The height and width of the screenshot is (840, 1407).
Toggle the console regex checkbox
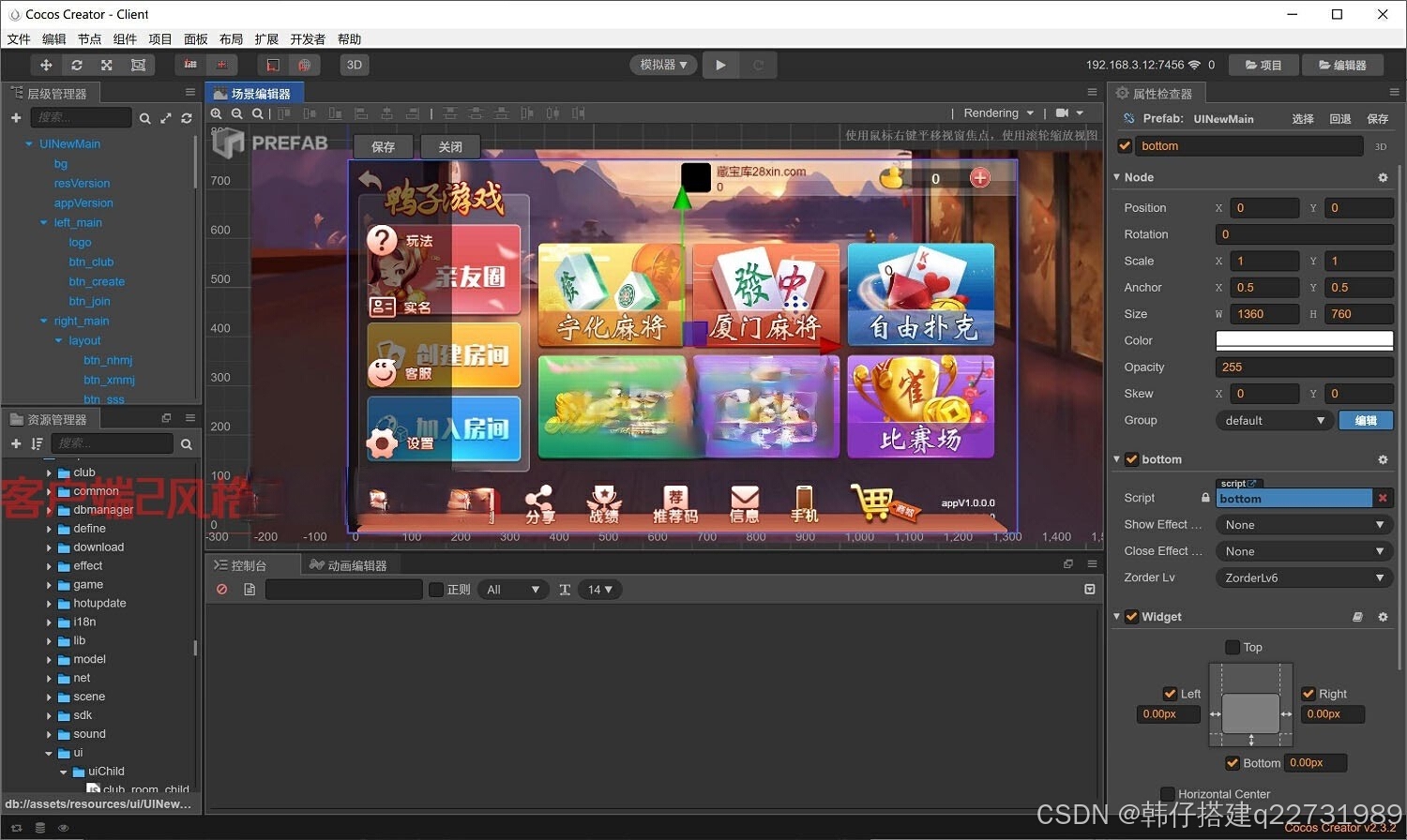pos(436,590)
